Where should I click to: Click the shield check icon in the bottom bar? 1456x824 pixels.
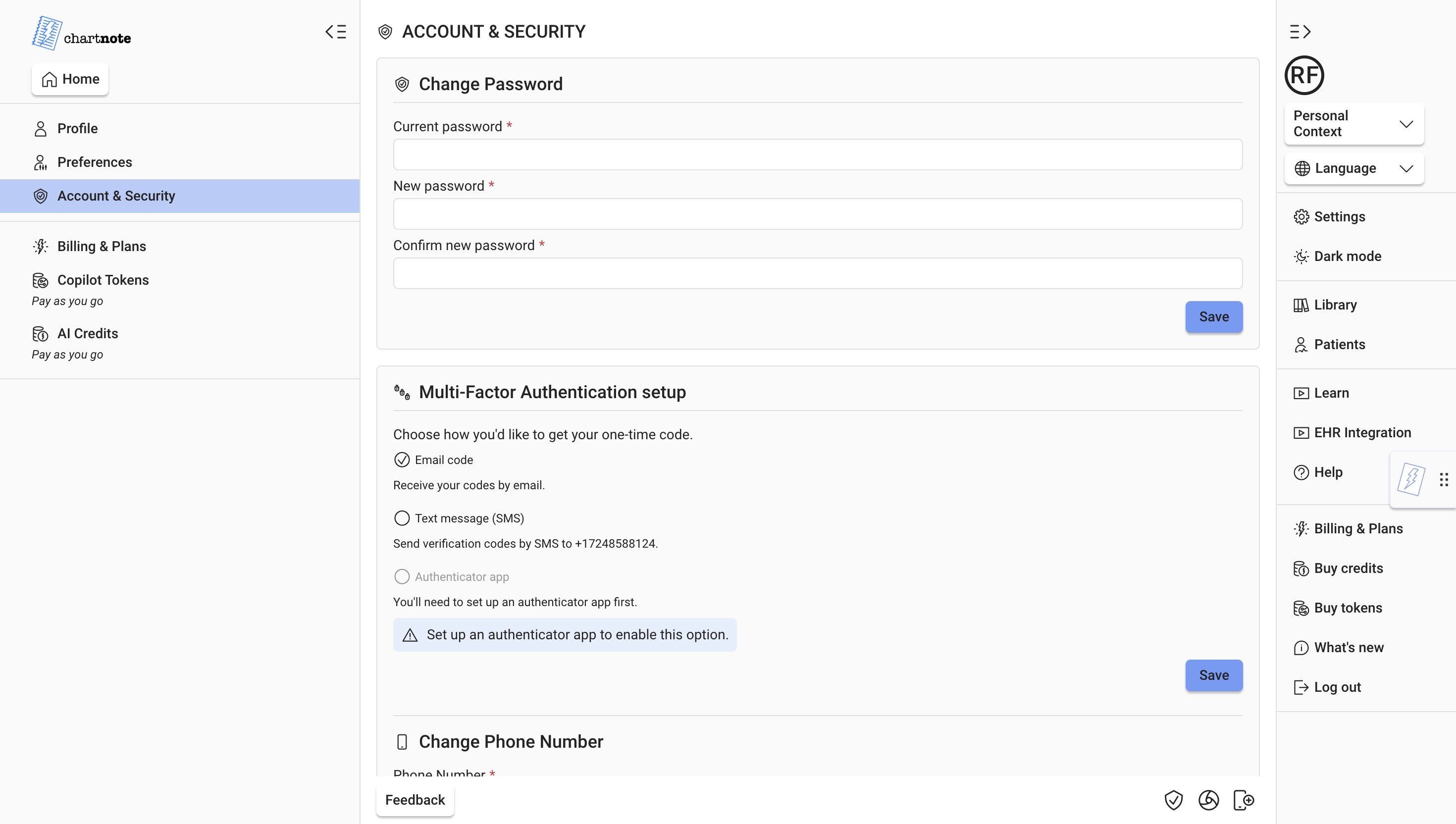click(1173, 800)
